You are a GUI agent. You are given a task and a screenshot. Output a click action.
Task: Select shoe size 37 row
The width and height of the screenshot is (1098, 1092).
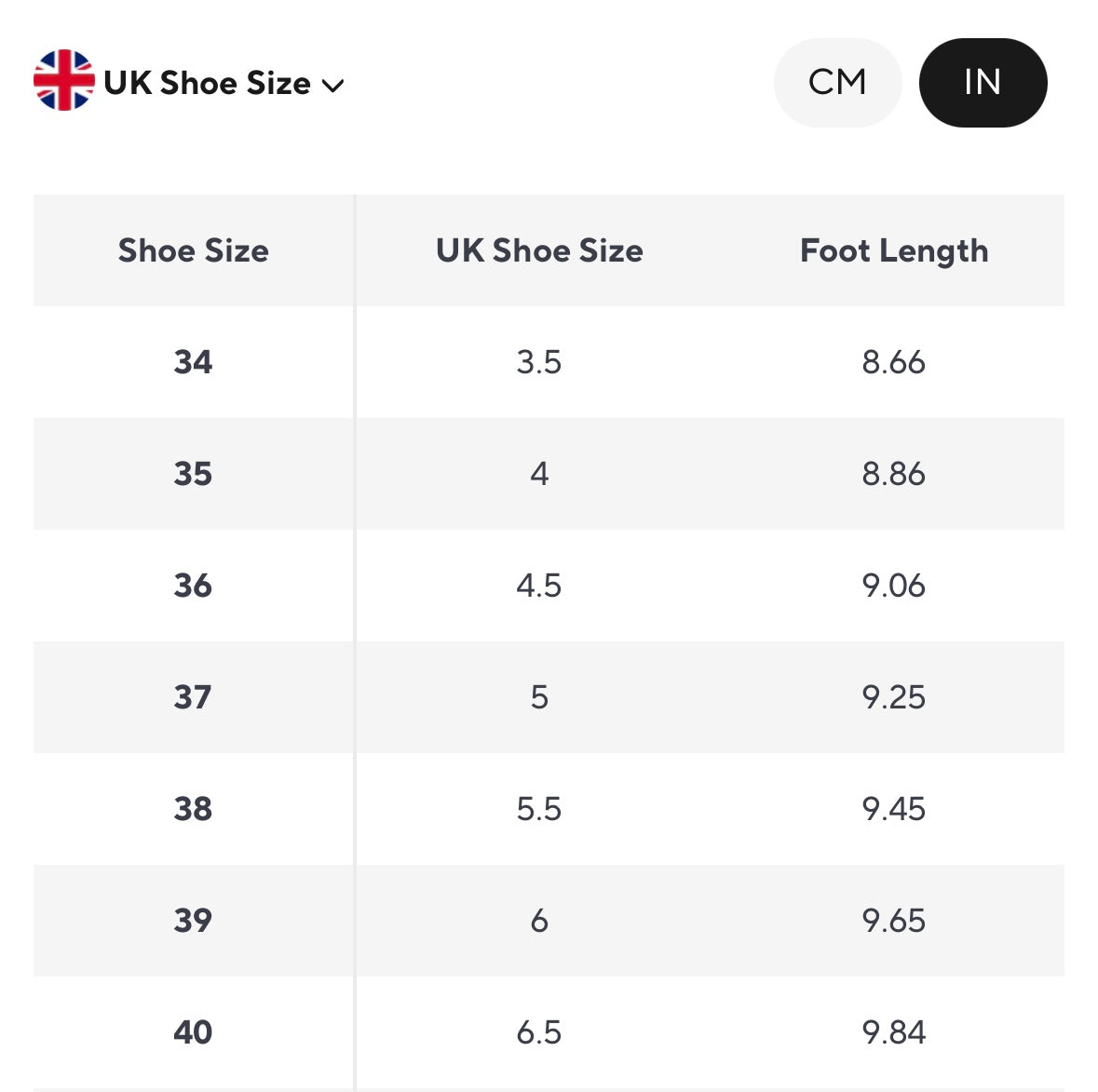coord(193,696)
